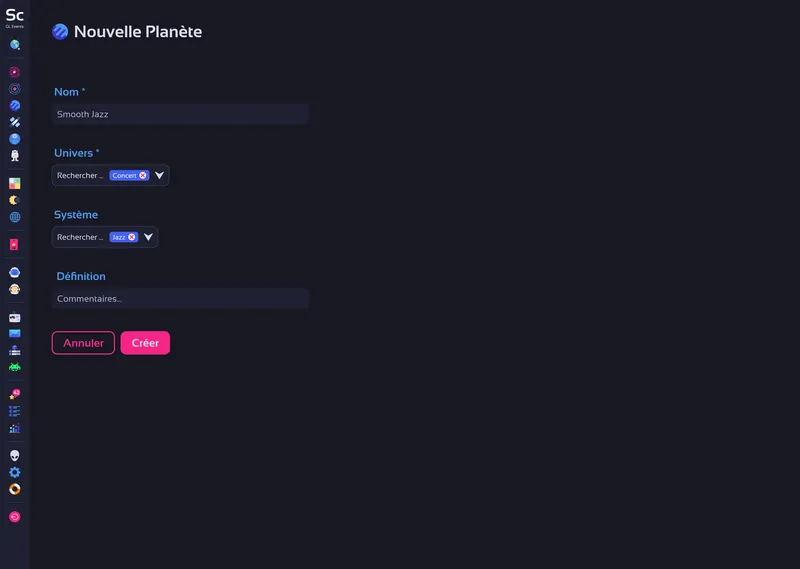The height and width of the screenshot is (569, 800).
Task: Click the Définition comments field
Action: point(180,299)
